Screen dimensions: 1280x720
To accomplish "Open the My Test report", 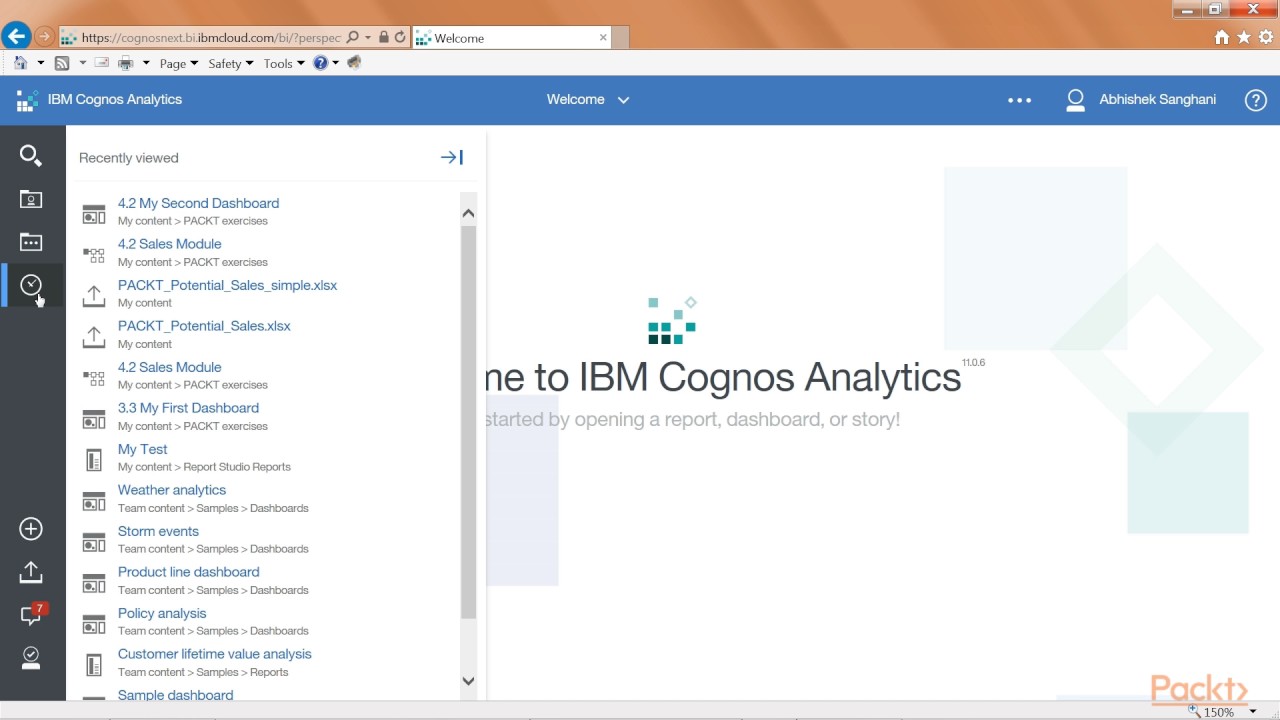I will point(142,449).
